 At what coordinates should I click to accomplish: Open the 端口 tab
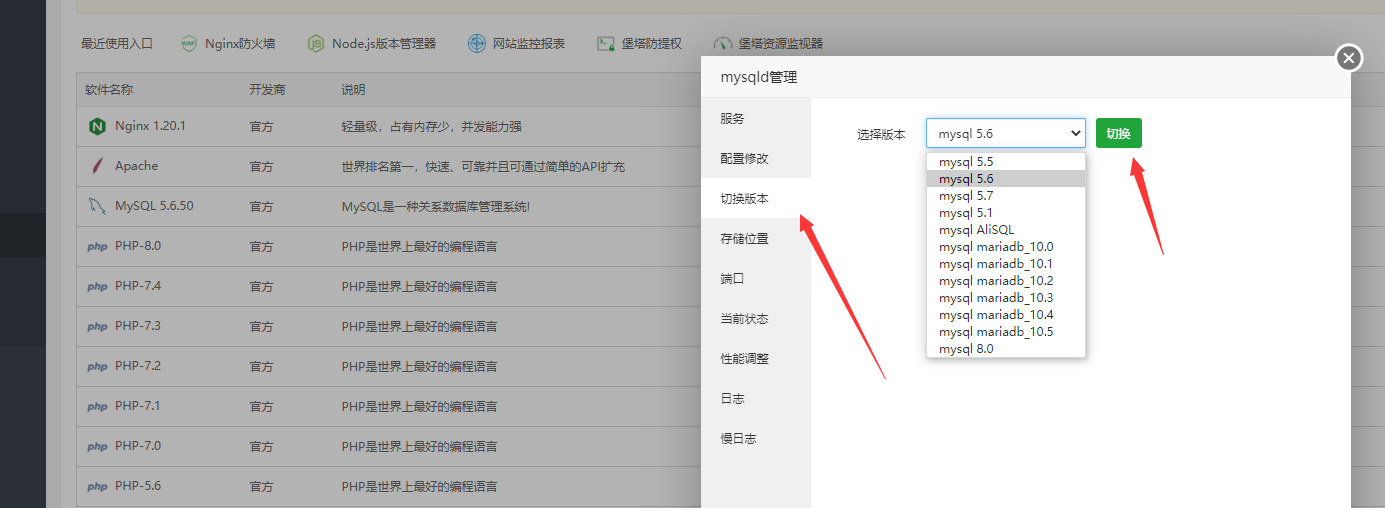click(756, 278)
